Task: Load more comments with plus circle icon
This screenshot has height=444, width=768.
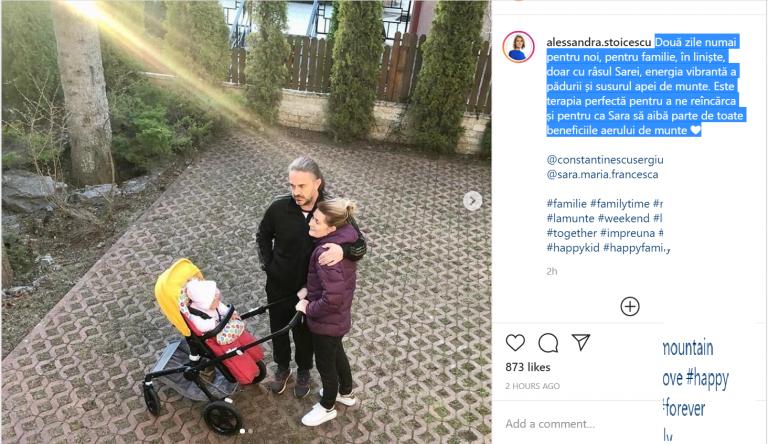Action: pyautogui.click(x=630, y=307)
